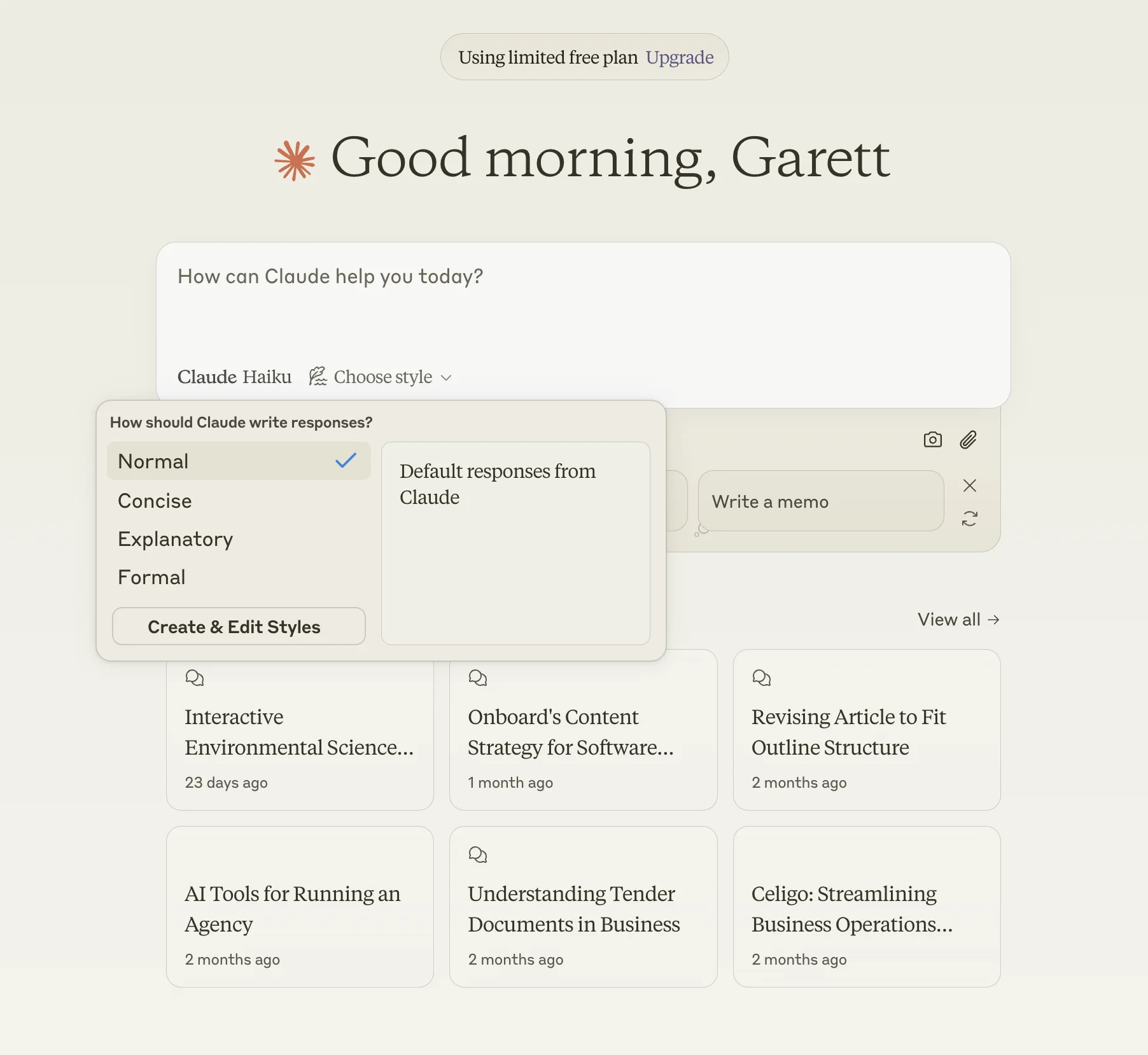
Task: Click View all recent chats
Action: [x=958, y=619]
